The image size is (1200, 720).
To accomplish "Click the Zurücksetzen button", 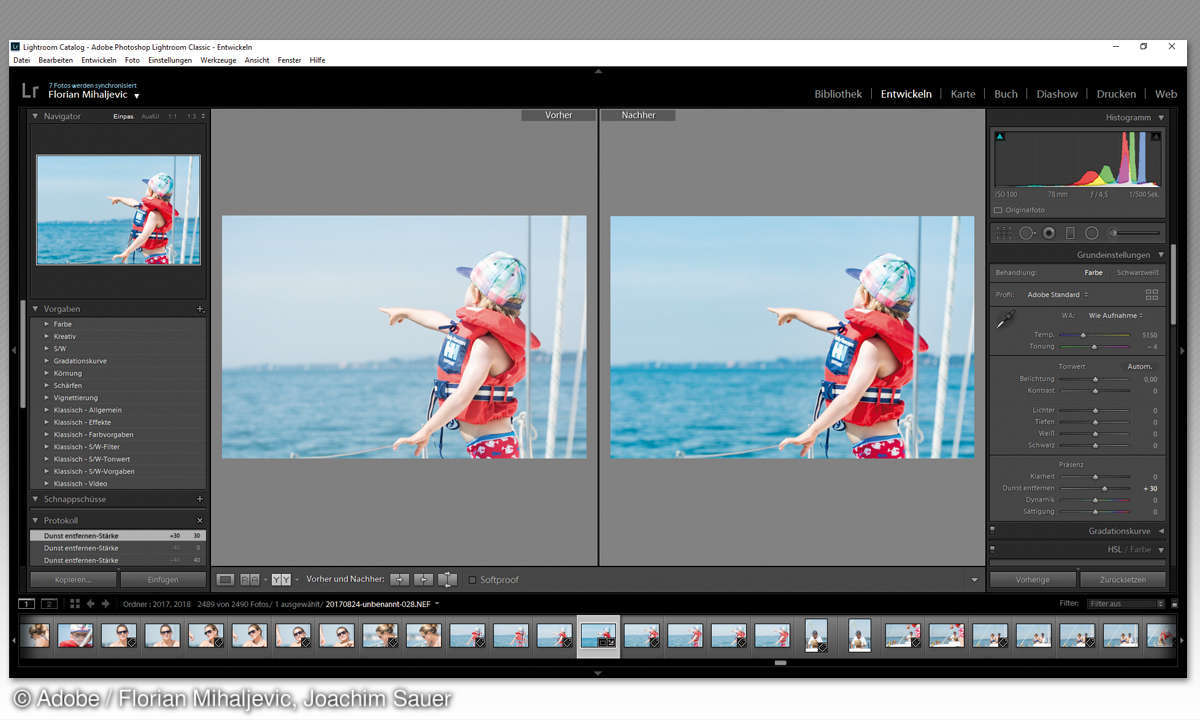I will click(1122, 579).
